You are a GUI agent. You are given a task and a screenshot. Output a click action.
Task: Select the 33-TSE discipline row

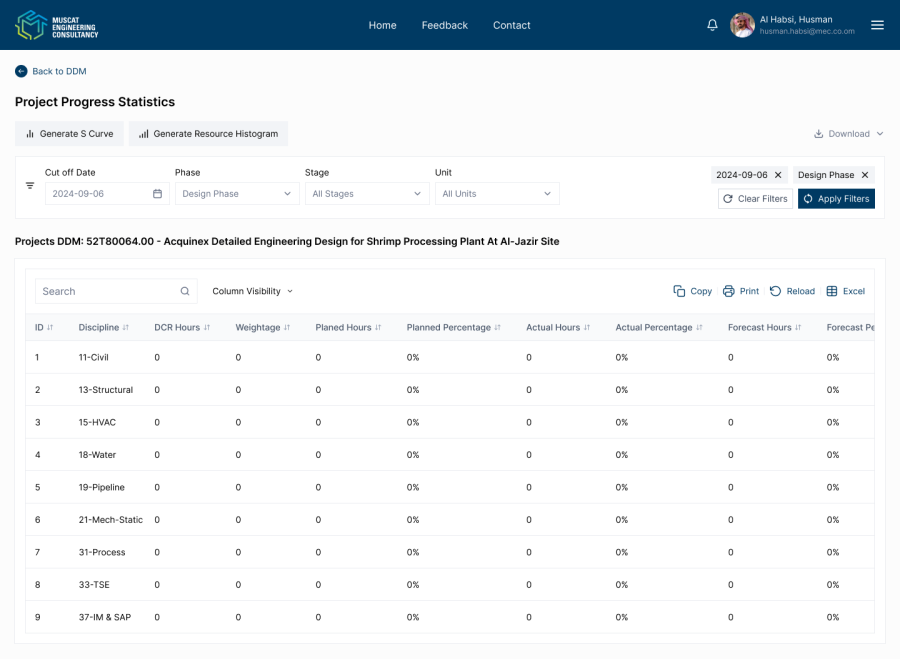click(450, 585)
